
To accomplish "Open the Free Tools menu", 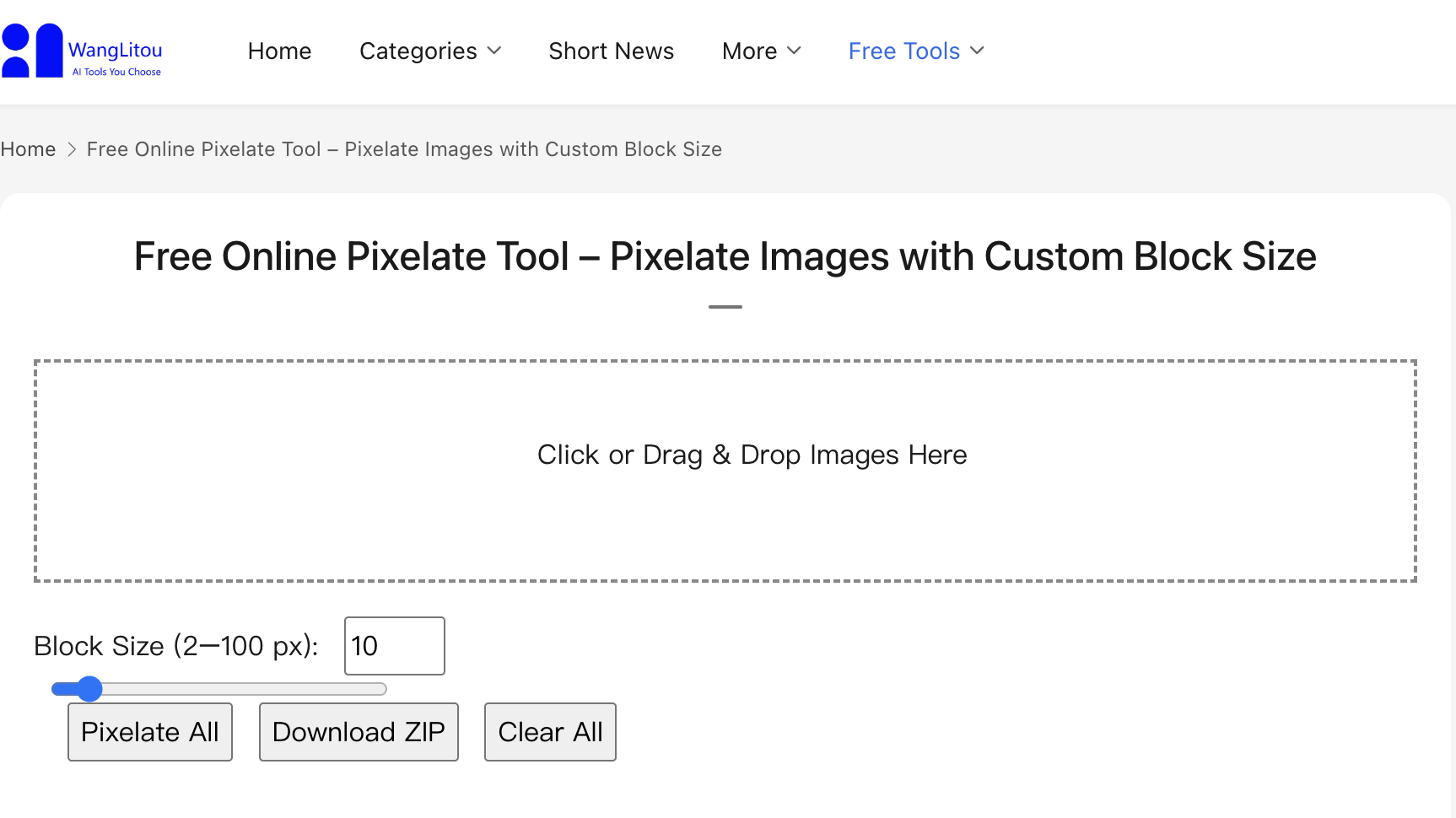I will tap(904, 51).
